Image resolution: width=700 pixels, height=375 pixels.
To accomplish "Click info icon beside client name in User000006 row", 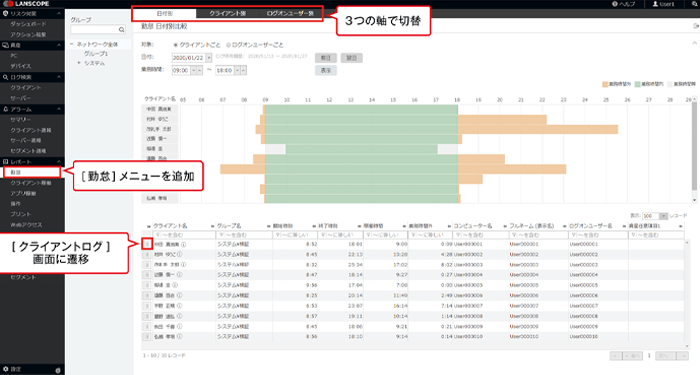I will click(x=179, y=296).
